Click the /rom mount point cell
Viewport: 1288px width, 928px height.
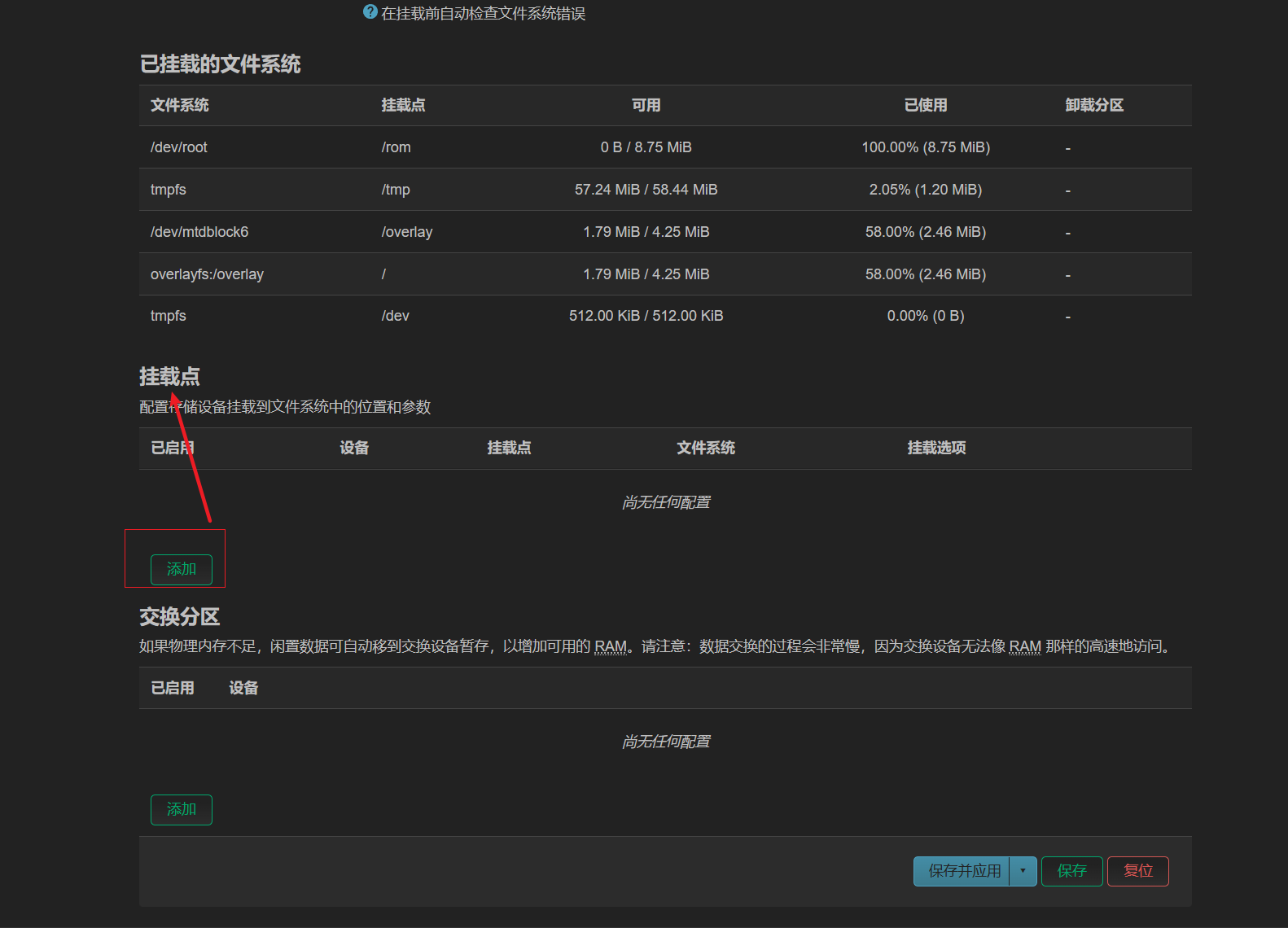(396, 147)
